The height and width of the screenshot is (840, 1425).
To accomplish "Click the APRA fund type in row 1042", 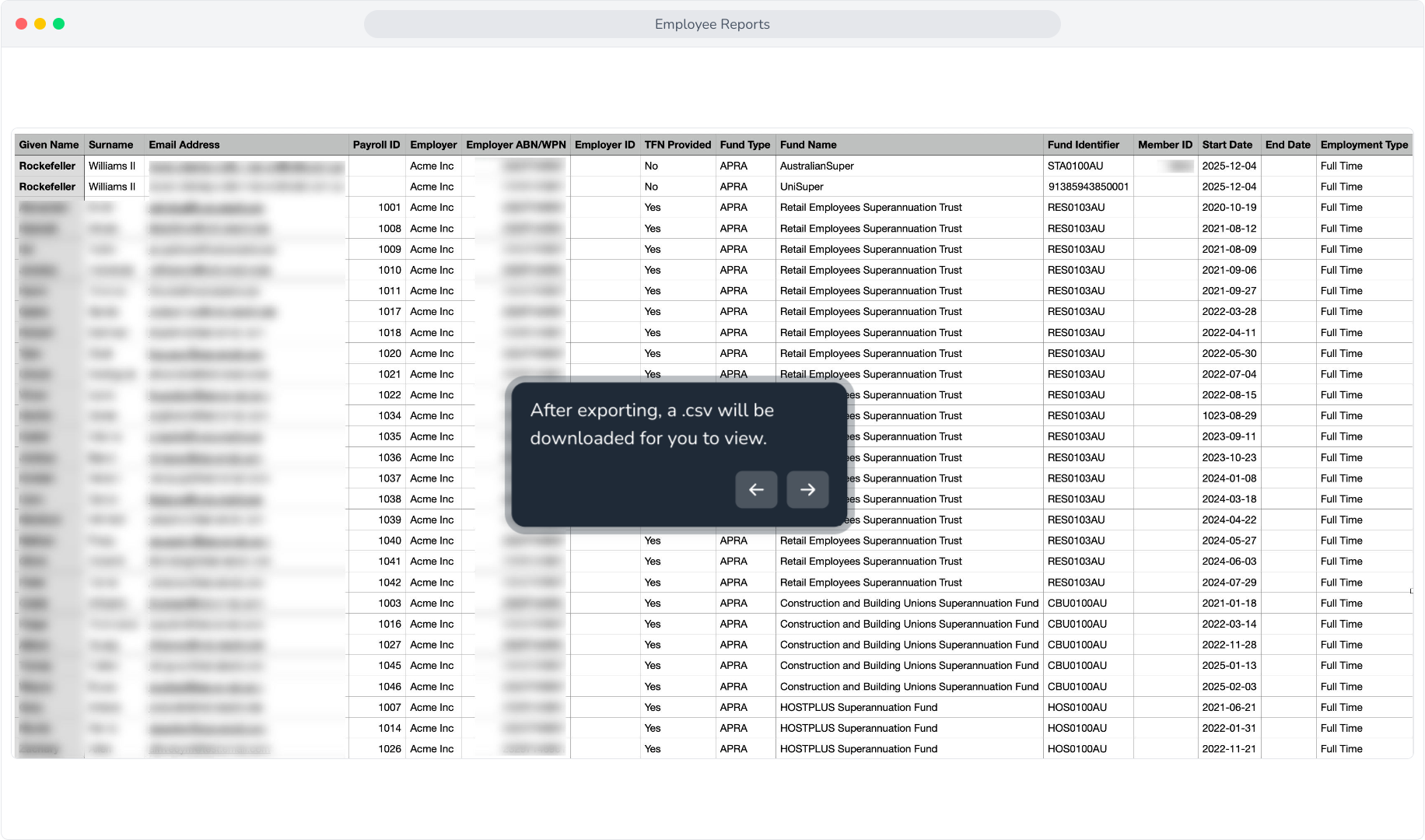I will point(734,583).
